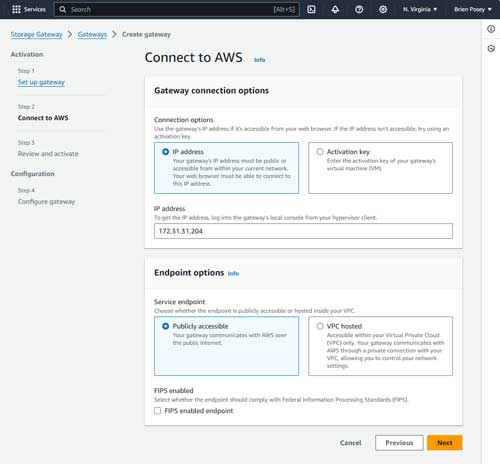Enable the FIPS enabled endpoint checkbox
This screenshot has height=464, width=500.
tap(158, 411)
